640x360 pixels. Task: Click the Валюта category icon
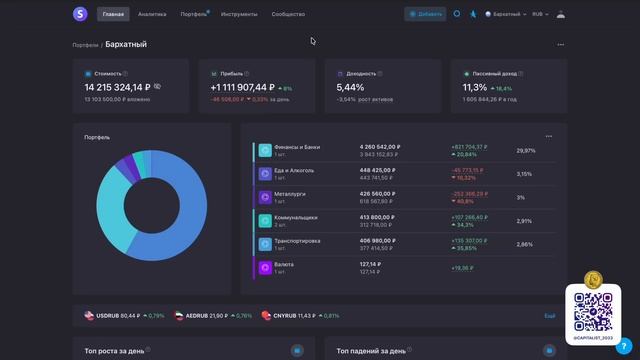[x=265, y=268]
